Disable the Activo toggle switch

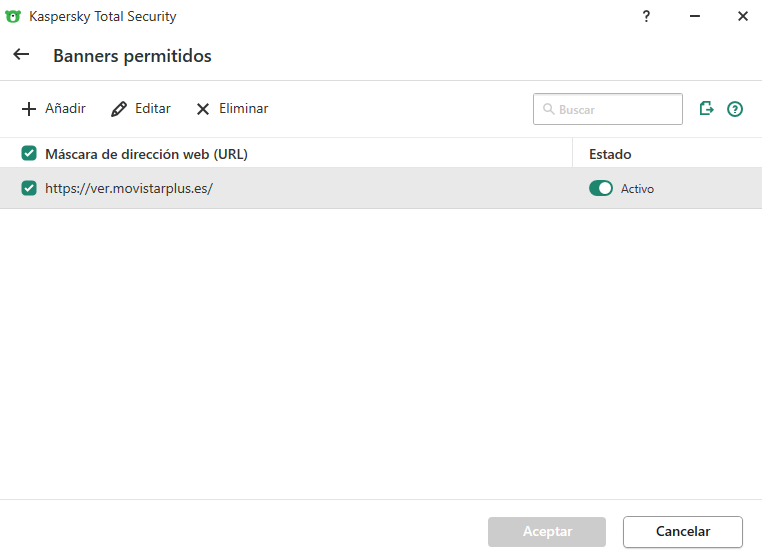[600, 188]
